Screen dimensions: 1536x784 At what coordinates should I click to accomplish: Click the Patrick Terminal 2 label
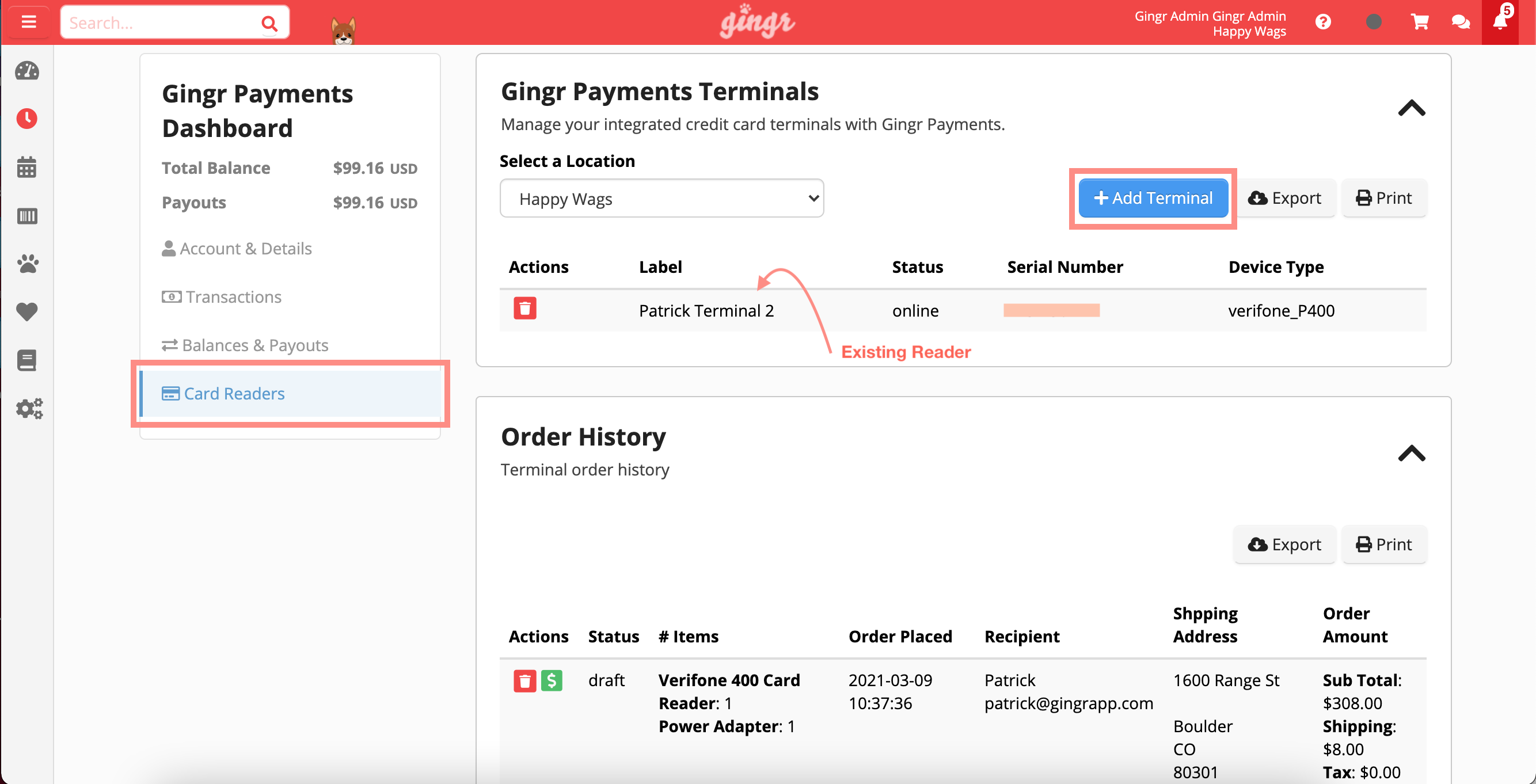tap(706, 311)
